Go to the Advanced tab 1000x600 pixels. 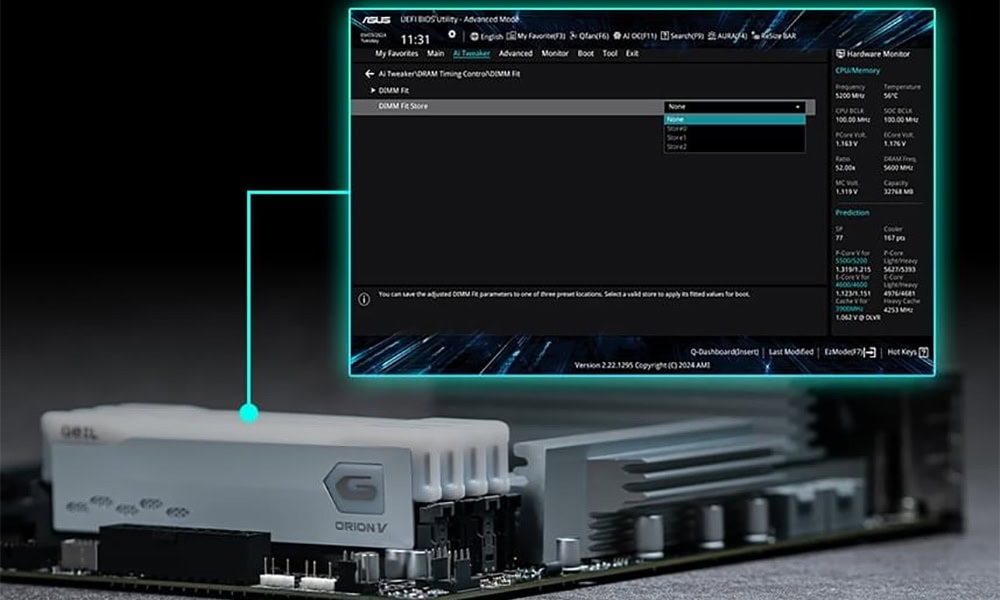click(515, 54)
